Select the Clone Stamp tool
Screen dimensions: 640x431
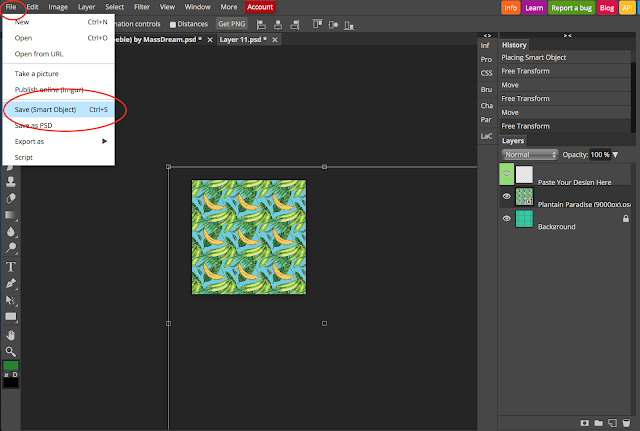(11, 182)
